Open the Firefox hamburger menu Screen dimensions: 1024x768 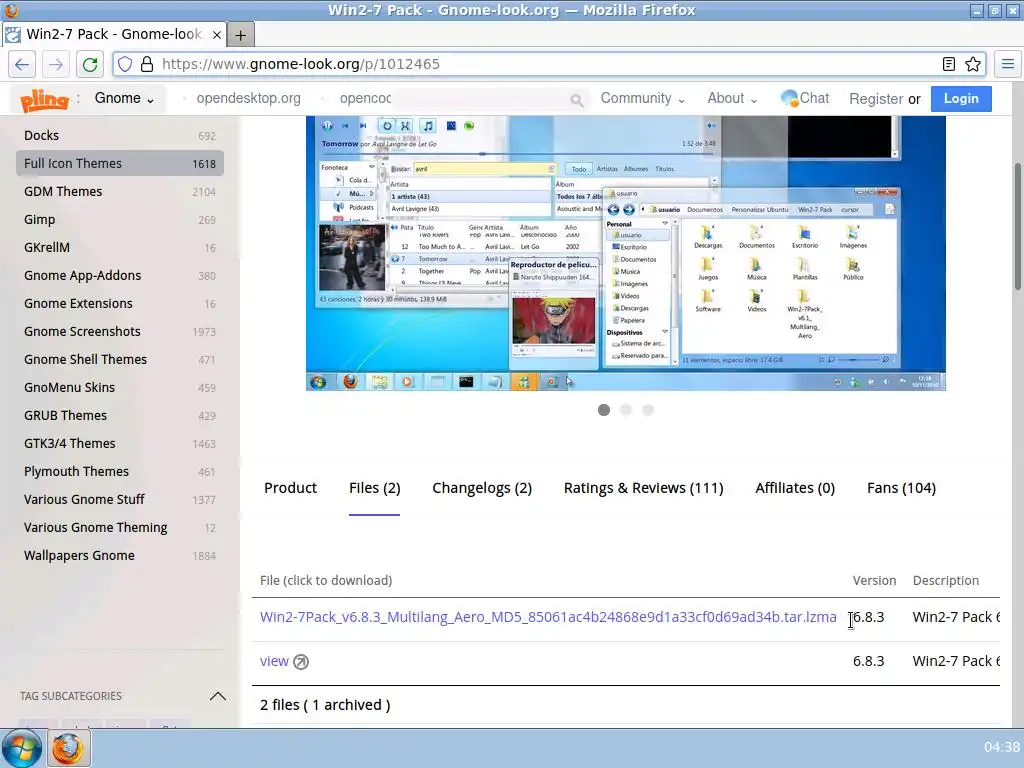[1008, 64]
